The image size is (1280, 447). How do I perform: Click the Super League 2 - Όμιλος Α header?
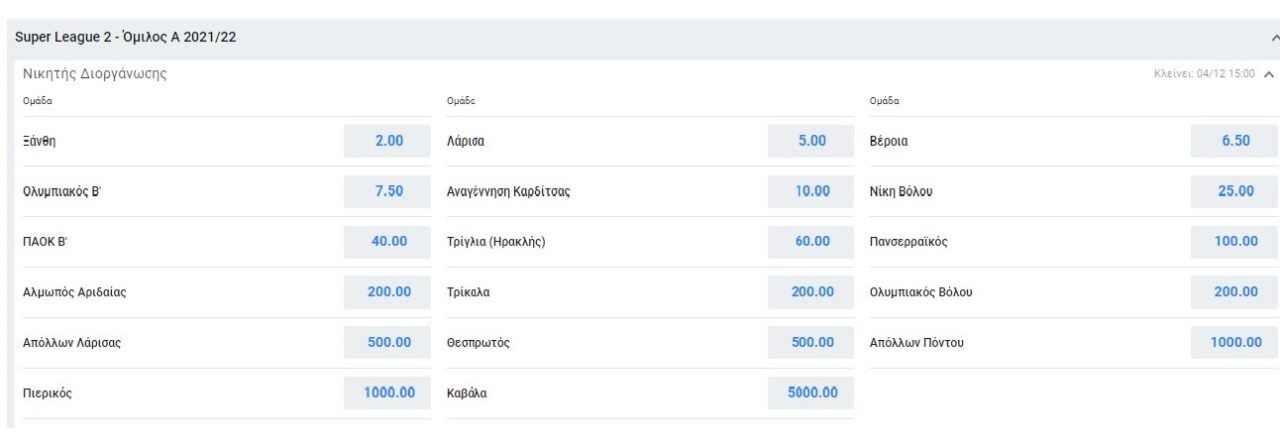[x=125, y=38]
